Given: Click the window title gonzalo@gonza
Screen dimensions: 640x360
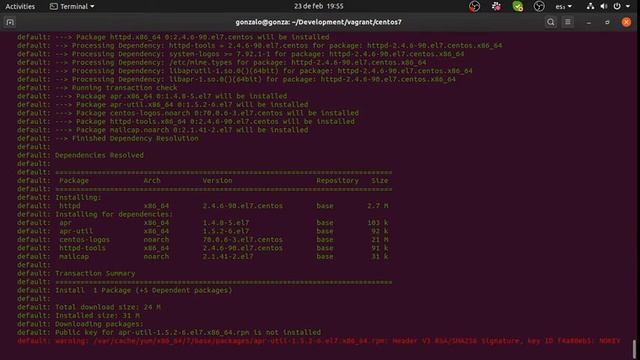Looking at the screenshot, I should 318,22.
